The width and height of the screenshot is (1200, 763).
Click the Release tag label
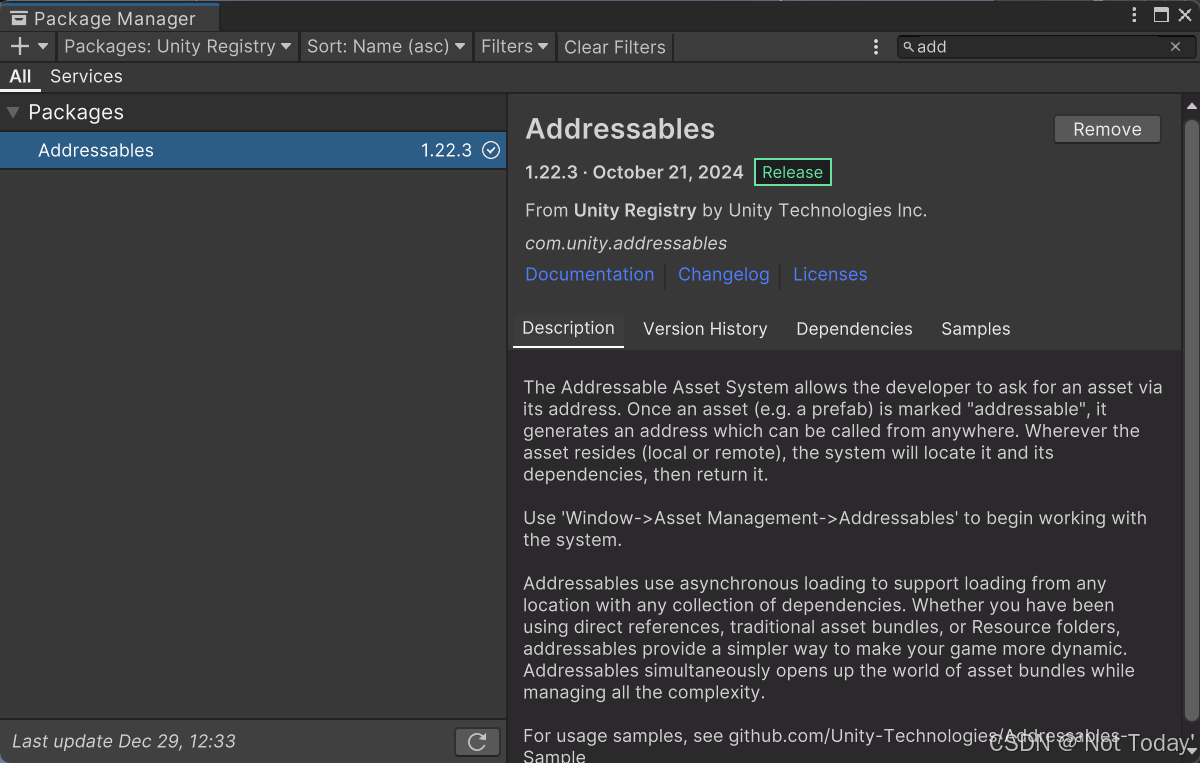pos(792,172)
